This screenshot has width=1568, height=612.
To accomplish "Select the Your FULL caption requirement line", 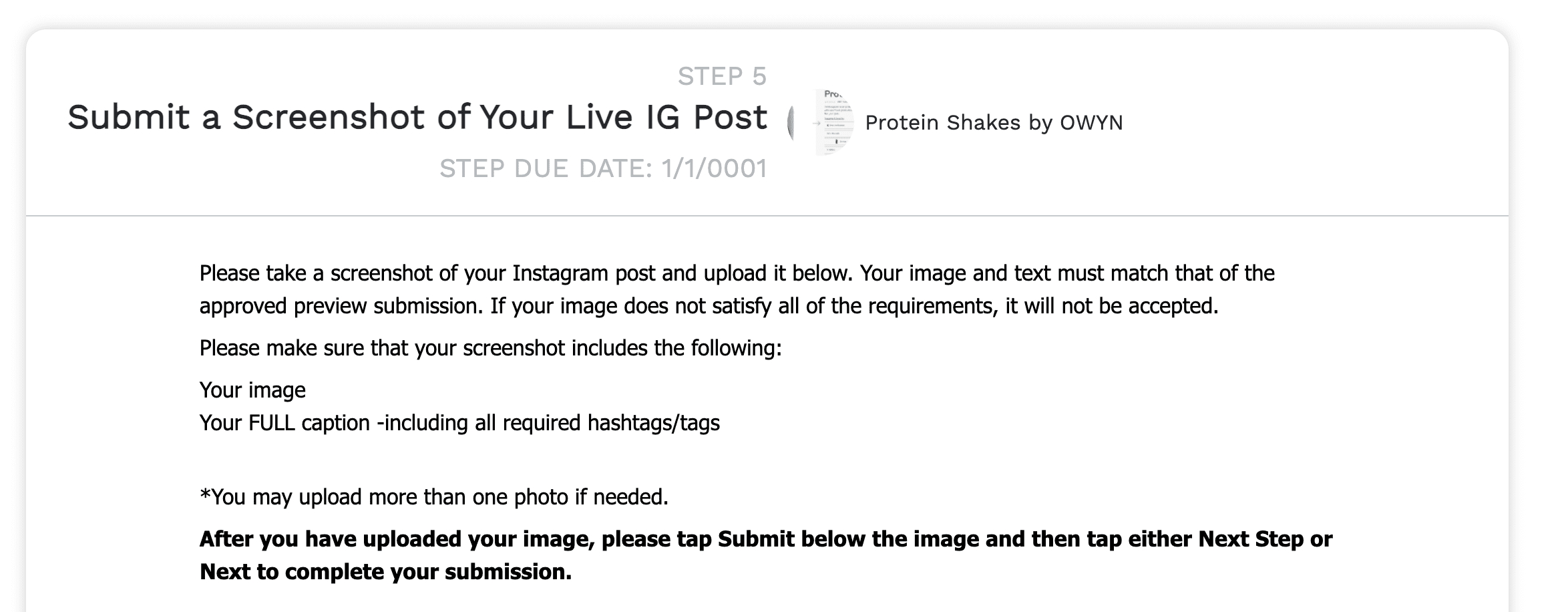I will point(459,423).
